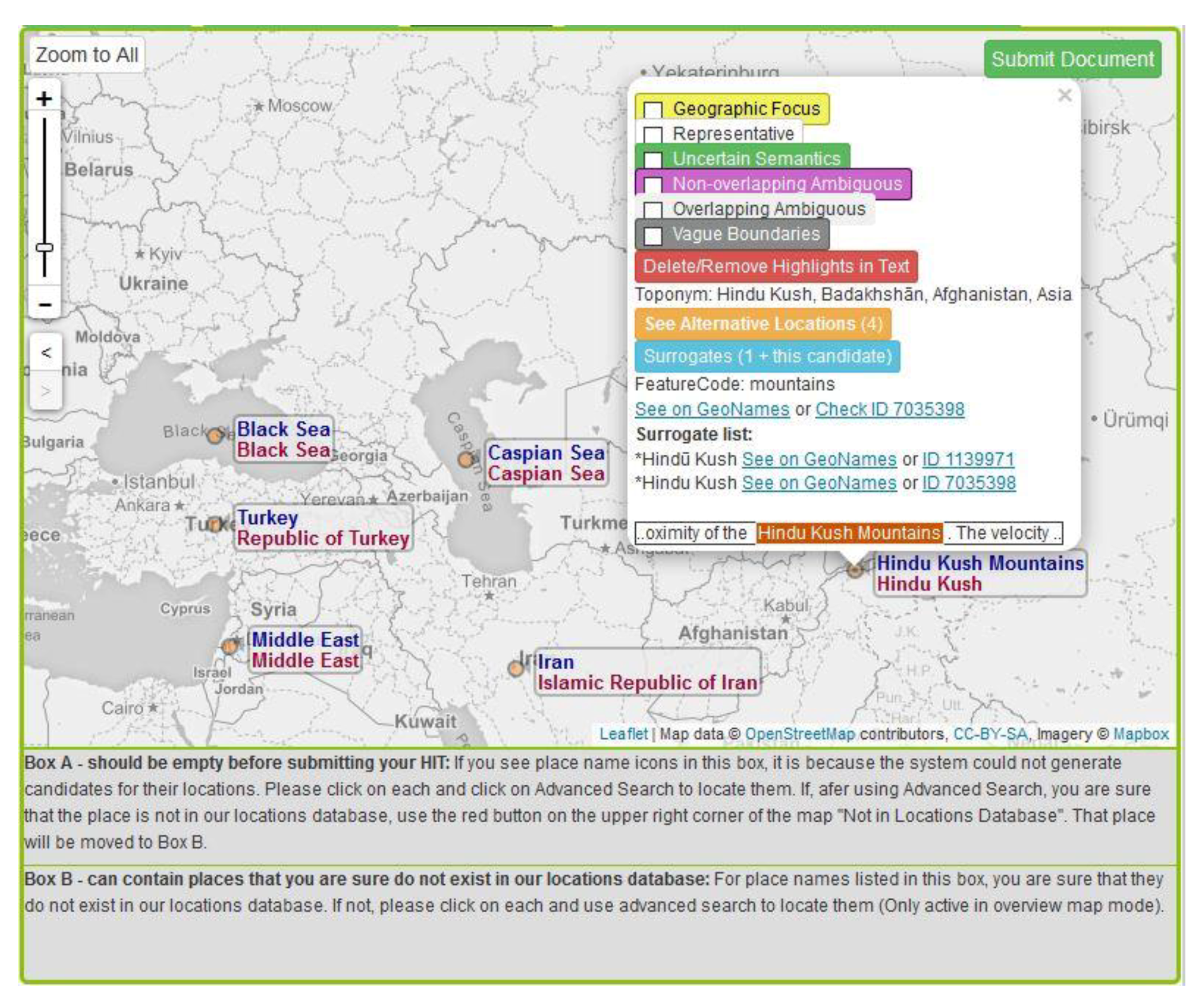Click the Zoom to All button
The image size is (1204, 1007).
(86, 55)
